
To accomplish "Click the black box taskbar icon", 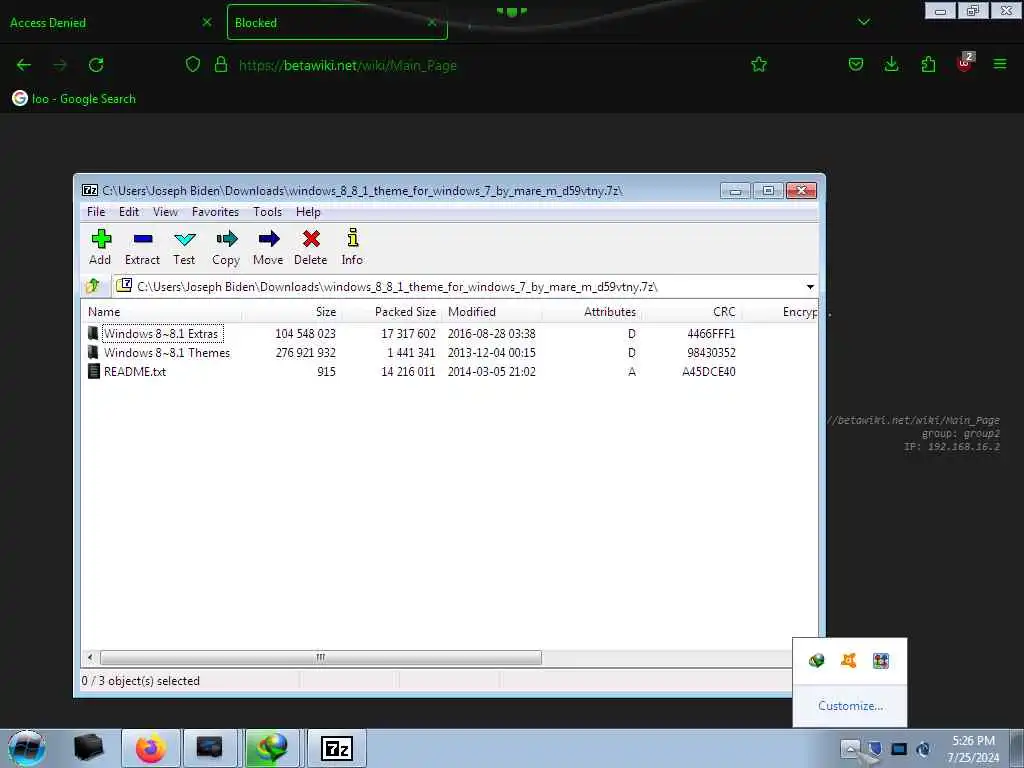I will 89,748.
